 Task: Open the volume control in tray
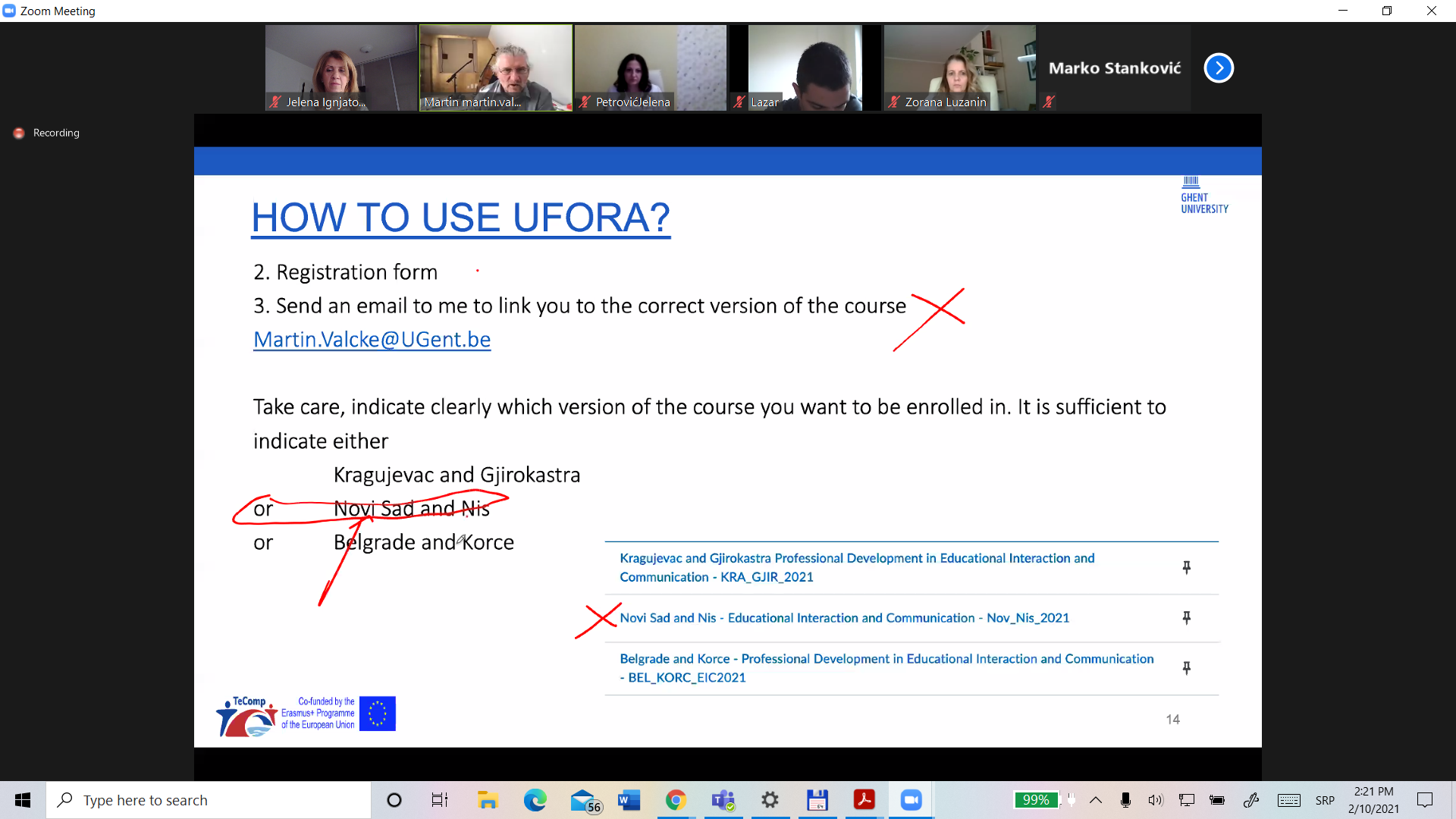pos(1156,800)
